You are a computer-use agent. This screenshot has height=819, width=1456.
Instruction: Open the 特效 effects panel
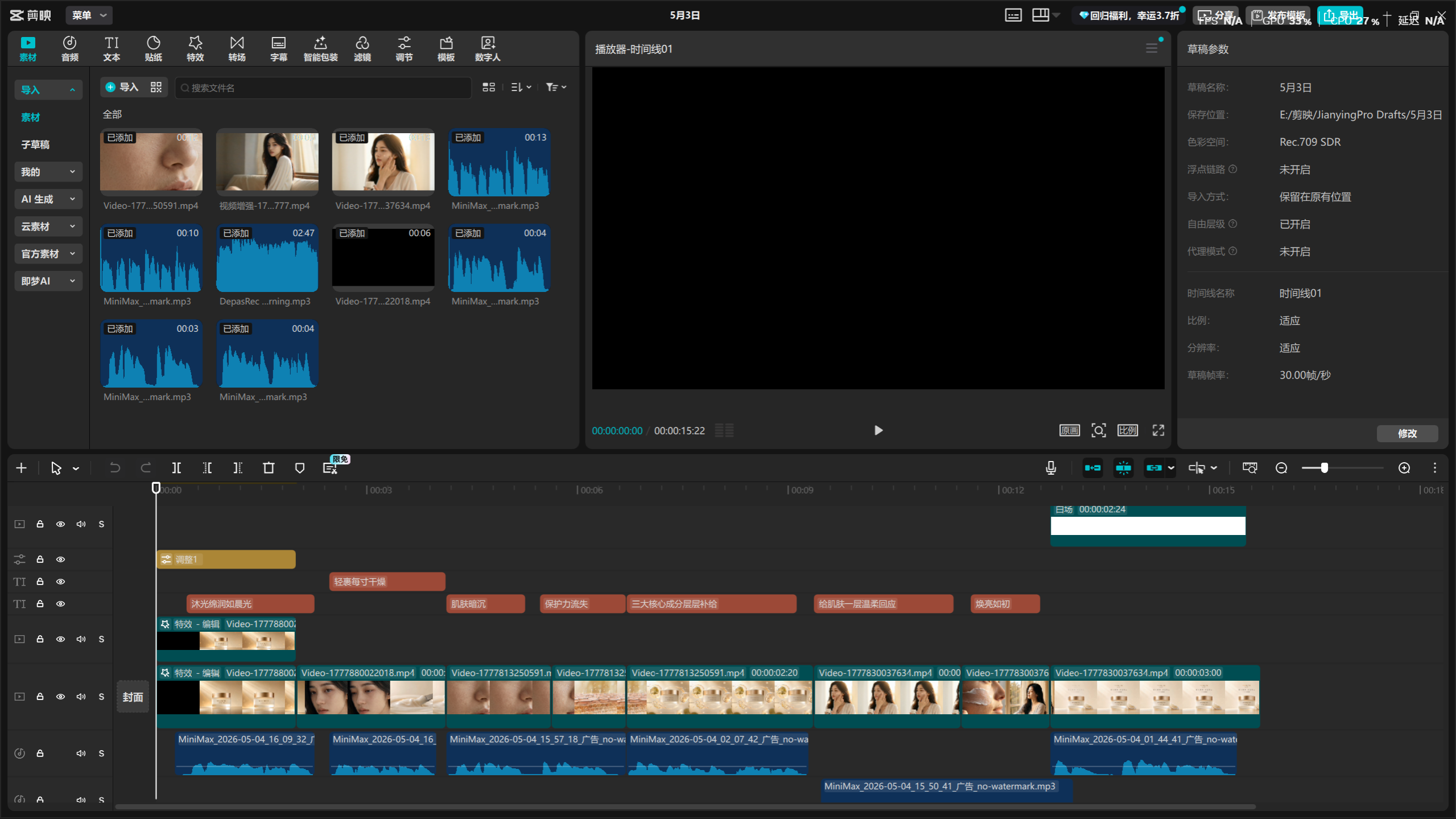(195, 48)
